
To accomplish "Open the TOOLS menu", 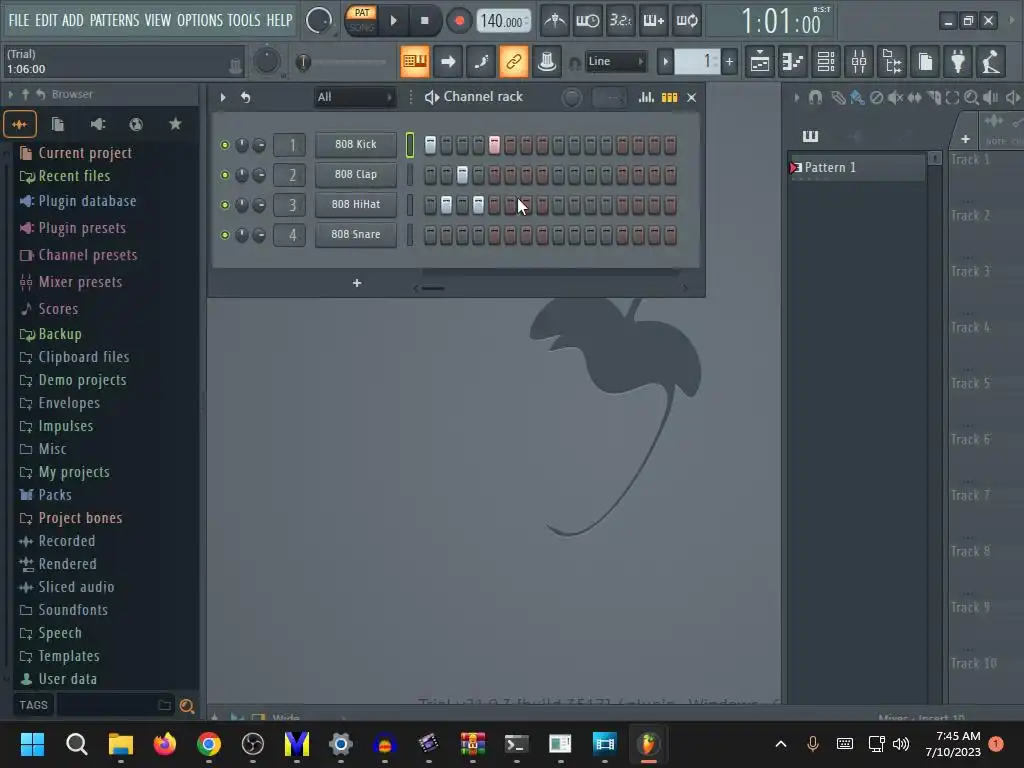I will 244,20.
